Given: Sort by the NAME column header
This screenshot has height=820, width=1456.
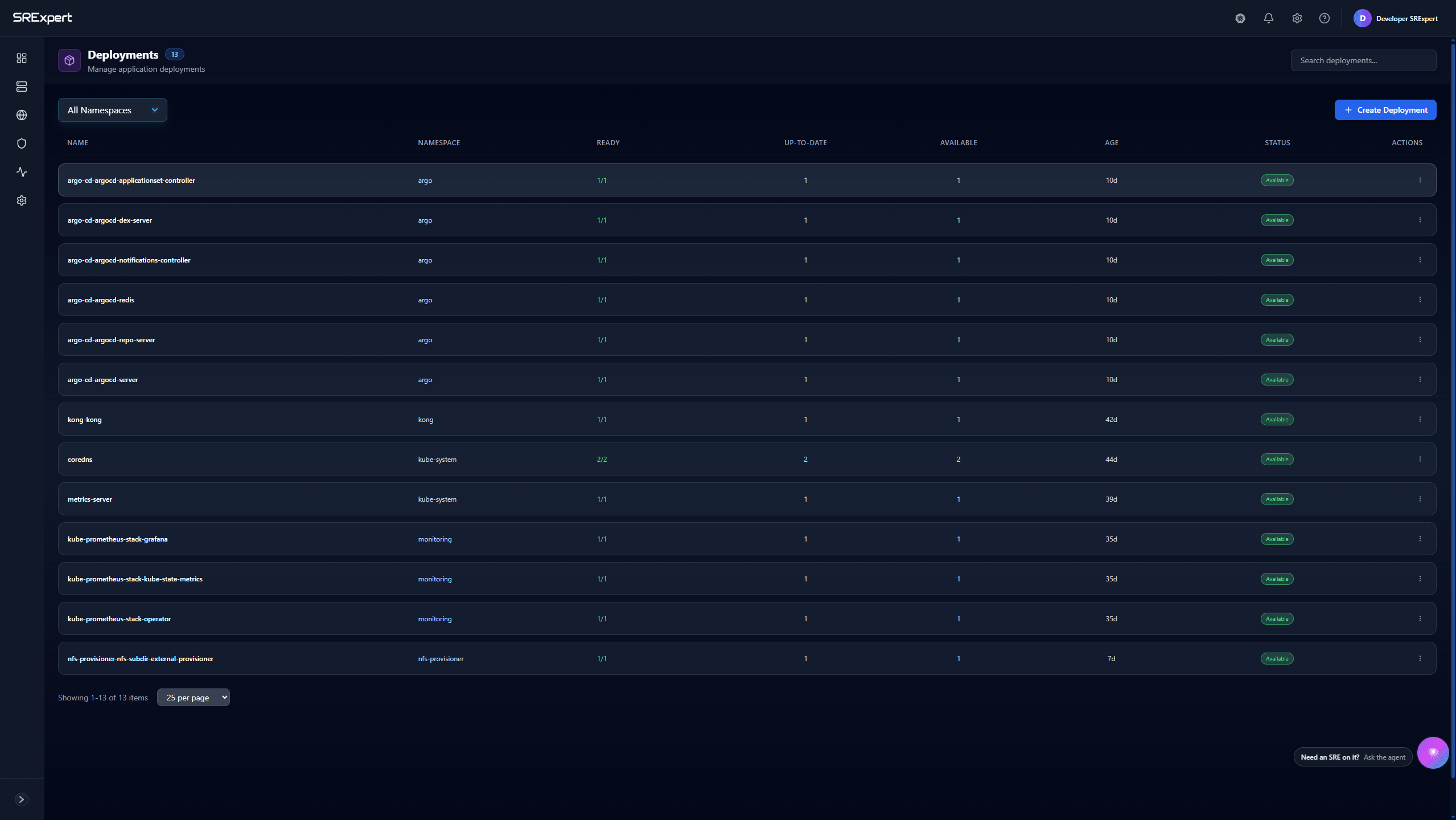Looking at the screenshot, I should click(x=77, y=142).
